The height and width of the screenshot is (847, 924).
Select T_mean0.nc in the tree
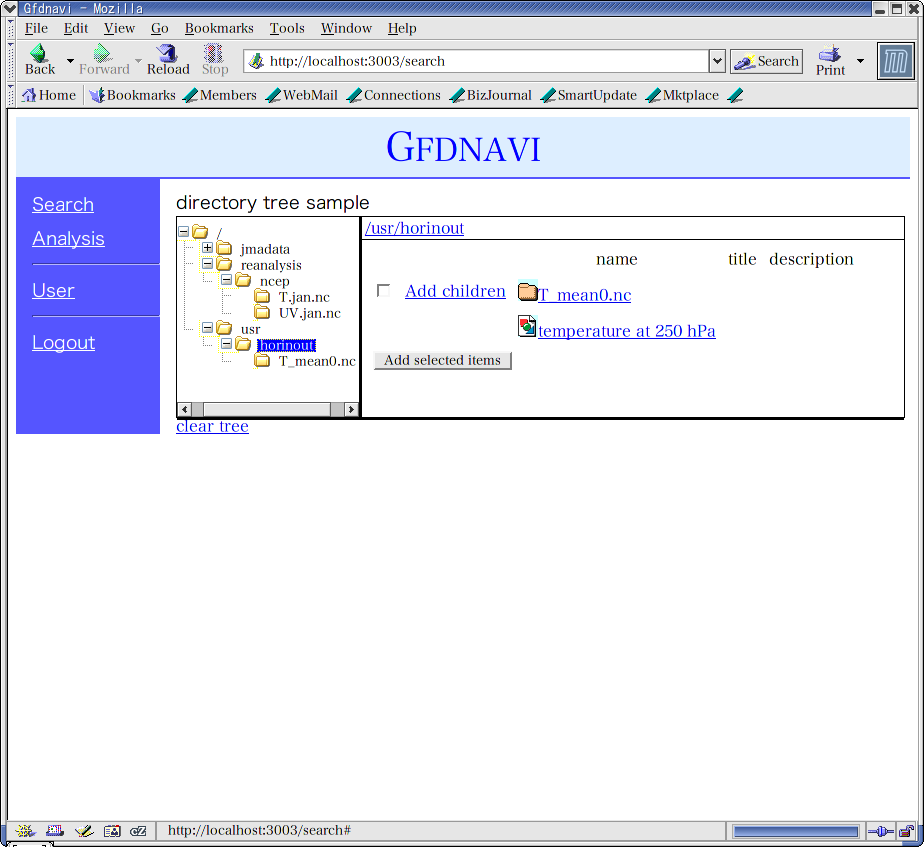tap(317, 361)
